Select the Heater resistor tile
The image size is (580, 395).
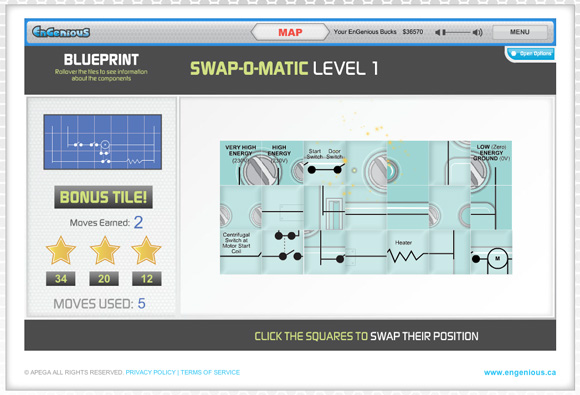click(408, 252)
